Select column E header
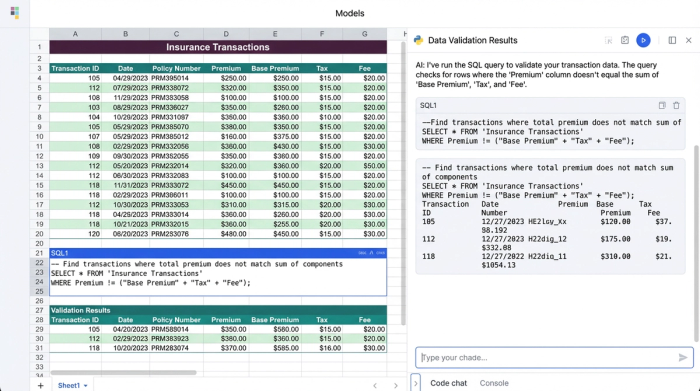Viewport: 700px width, 391px height. pos(275,34)
